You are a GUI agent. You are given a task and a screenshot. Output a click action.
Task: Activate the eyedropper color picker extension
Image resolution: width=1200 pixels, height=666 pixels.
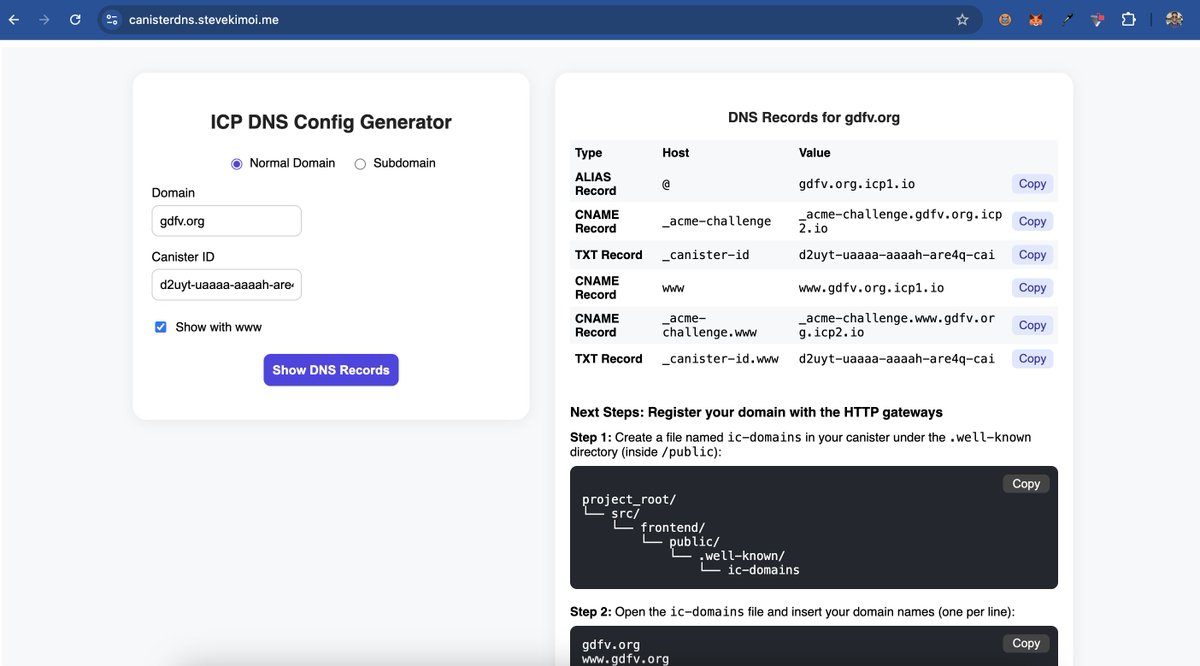point(1067,19)
